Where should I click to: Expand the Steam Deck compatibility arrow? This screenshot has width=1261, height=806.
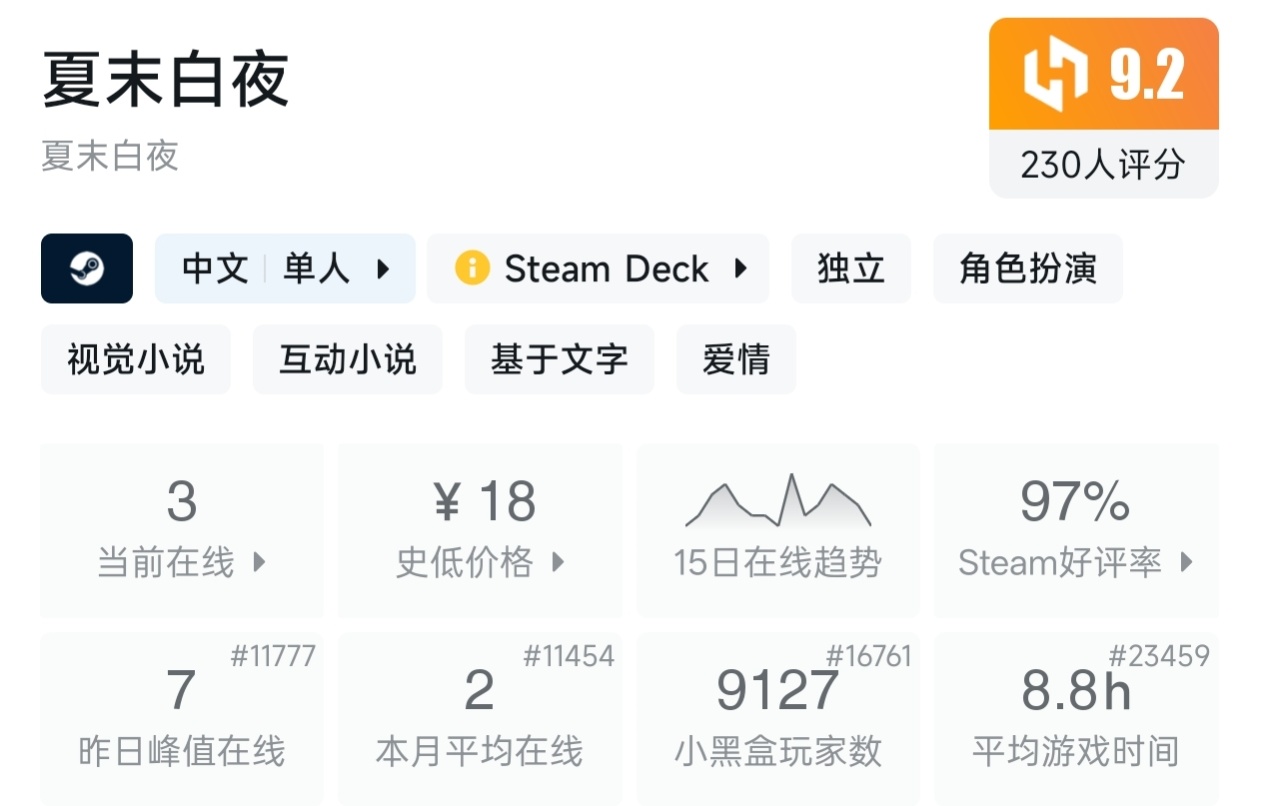(x=740, y=268)
